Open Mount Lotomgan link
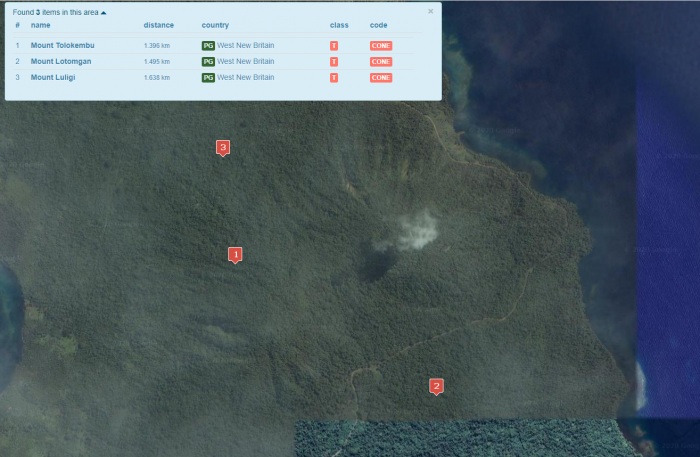This screenshot has height=457, width=700. [62, 62]
